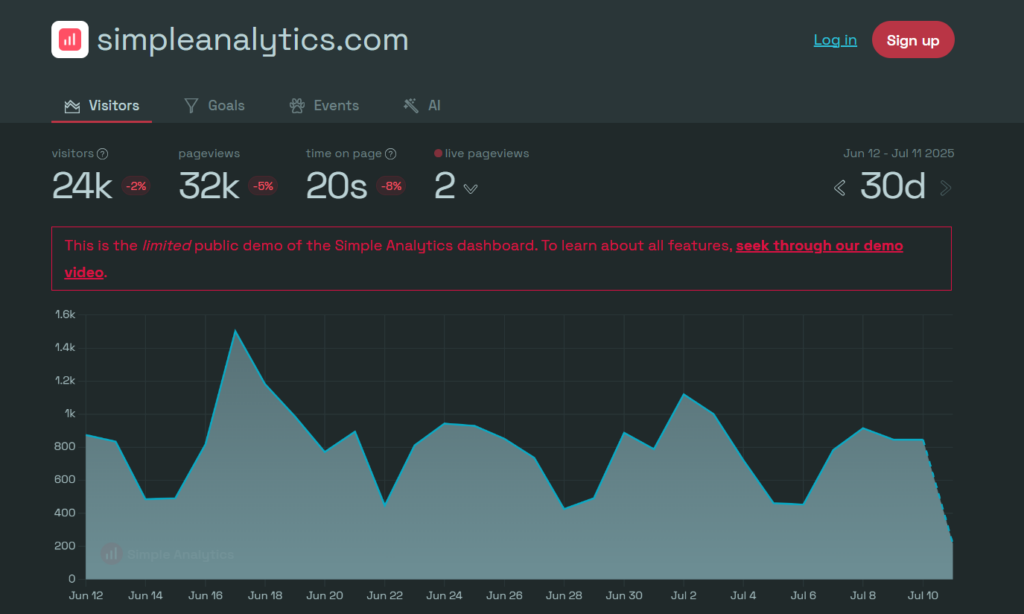The image size is (1024, 614).
Task: Click the Log in link
Action: (x=835, y=40)
